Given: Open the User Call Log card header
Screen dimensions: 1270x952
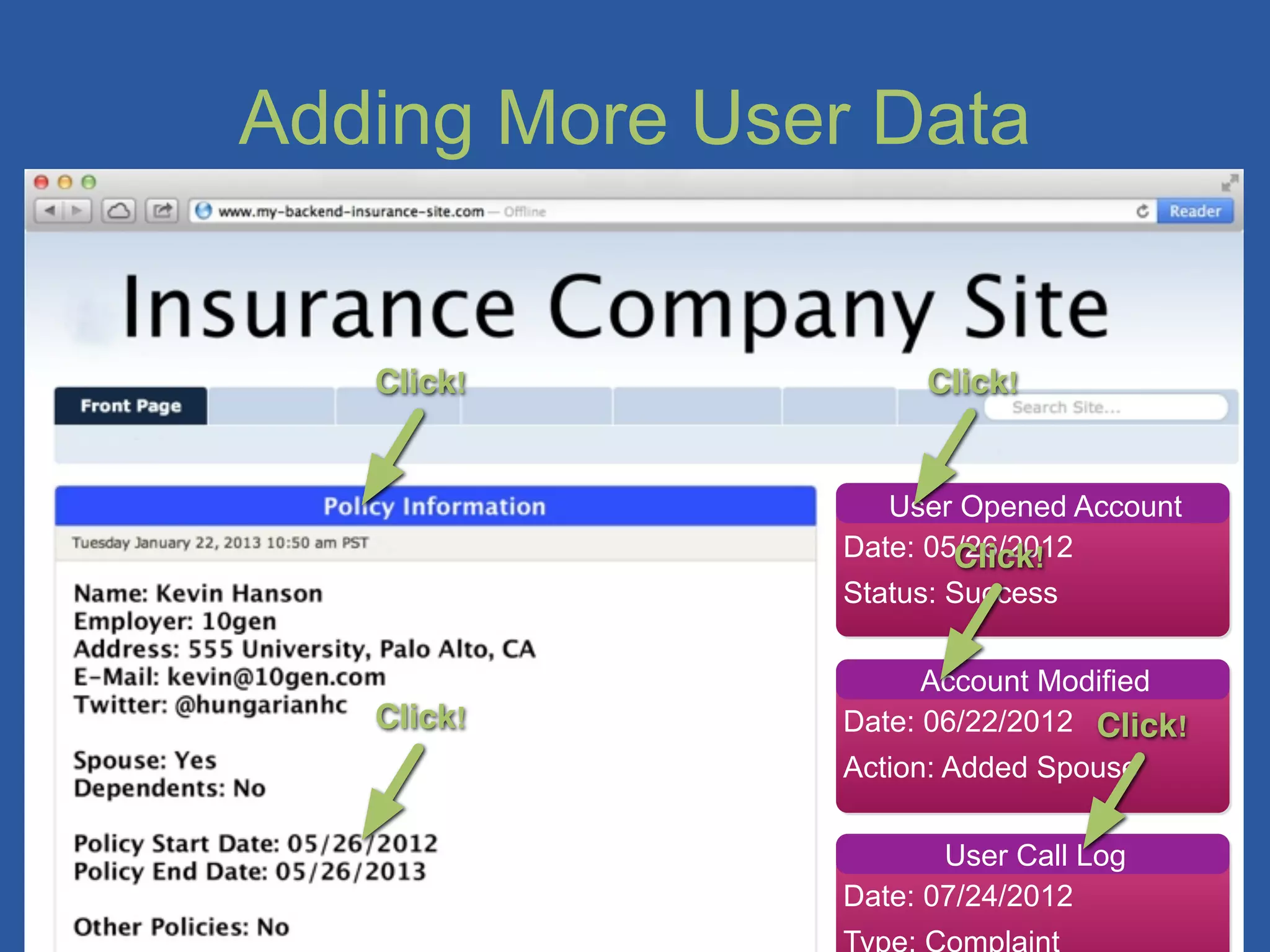Looking at the screenshot, I should pos(1032,855).
